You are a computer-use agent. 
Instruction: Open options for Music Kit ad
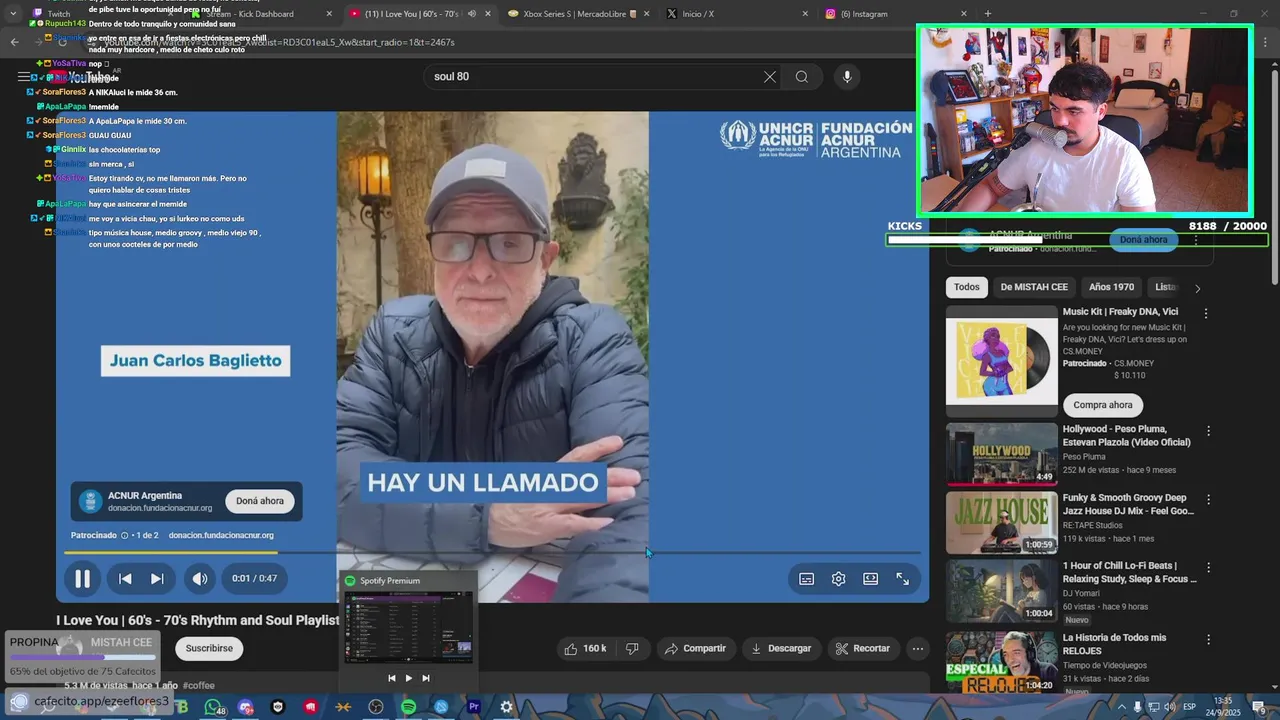[1205, 313]
